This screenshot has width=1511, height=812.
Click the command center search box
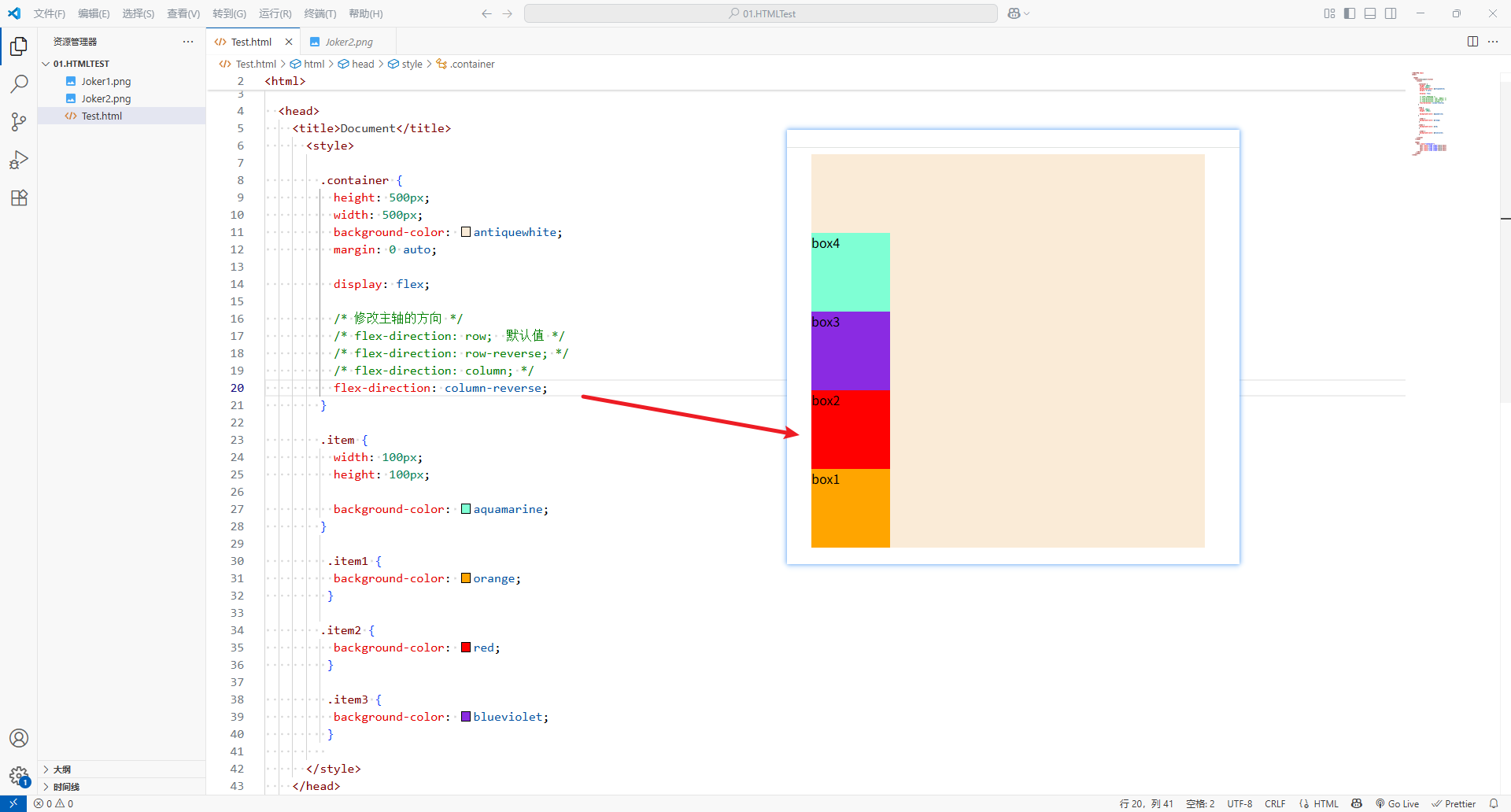[761, 13]
